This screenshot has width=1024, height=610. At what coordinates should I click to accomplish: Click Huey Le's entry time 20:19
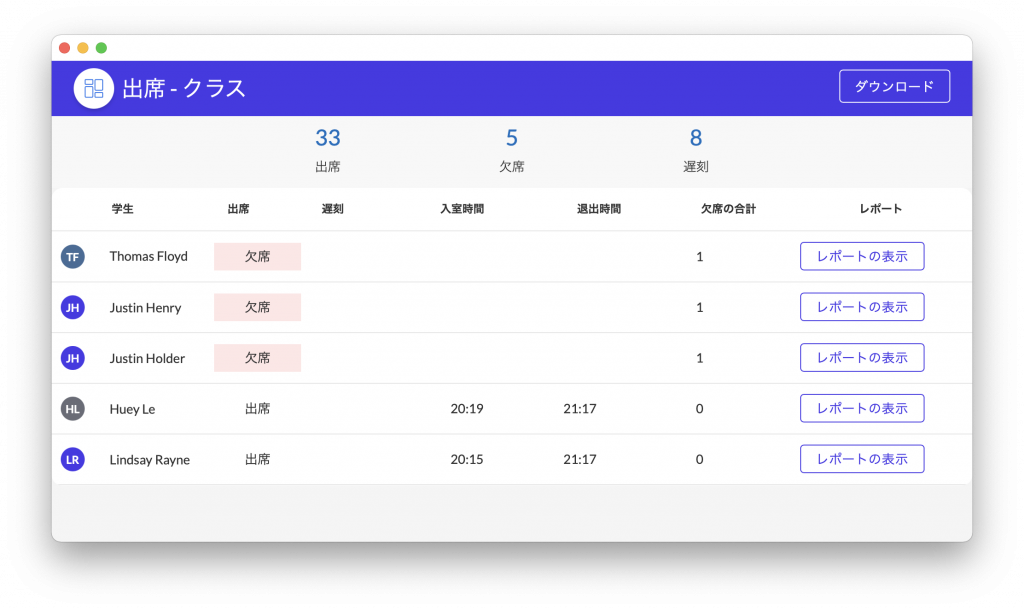pos(467,409)
